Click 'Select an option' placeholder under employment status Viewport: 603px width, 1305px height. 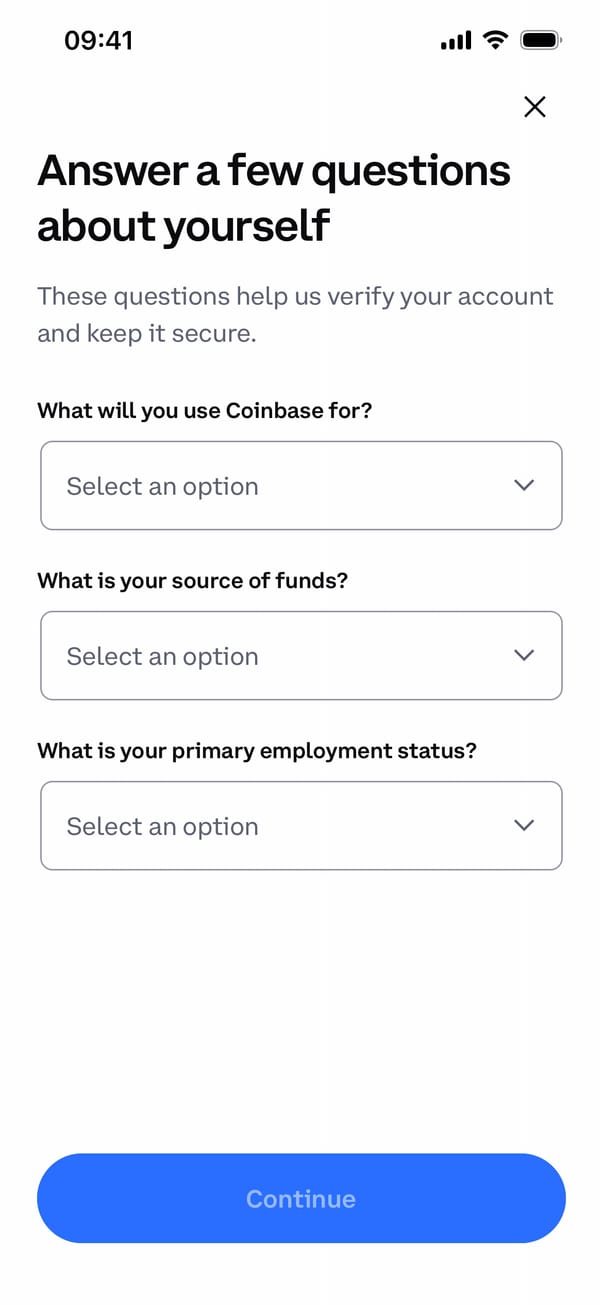(162, 826)
